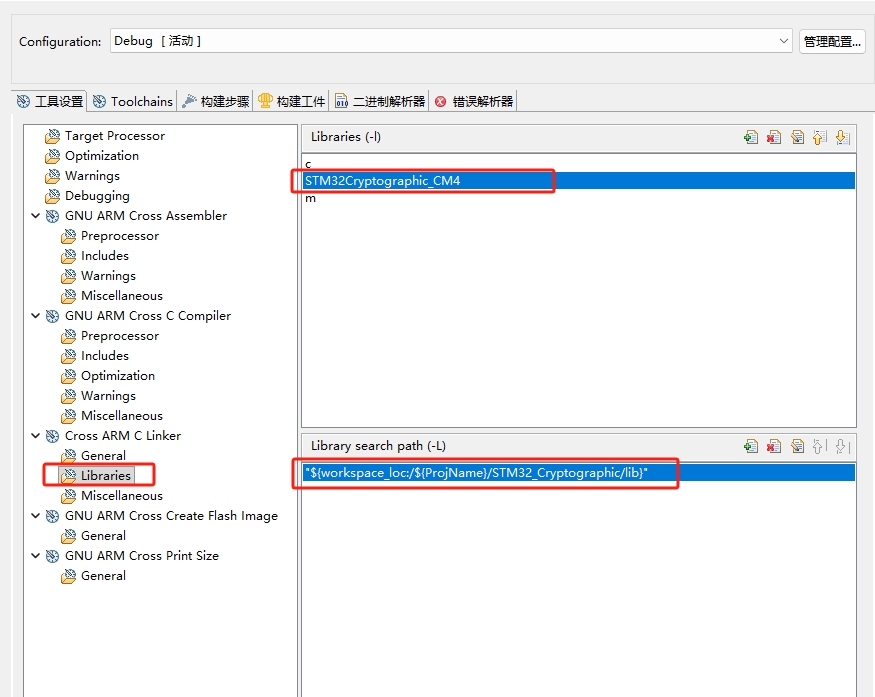Open the 错误解析器 tab

coord(474,102)
